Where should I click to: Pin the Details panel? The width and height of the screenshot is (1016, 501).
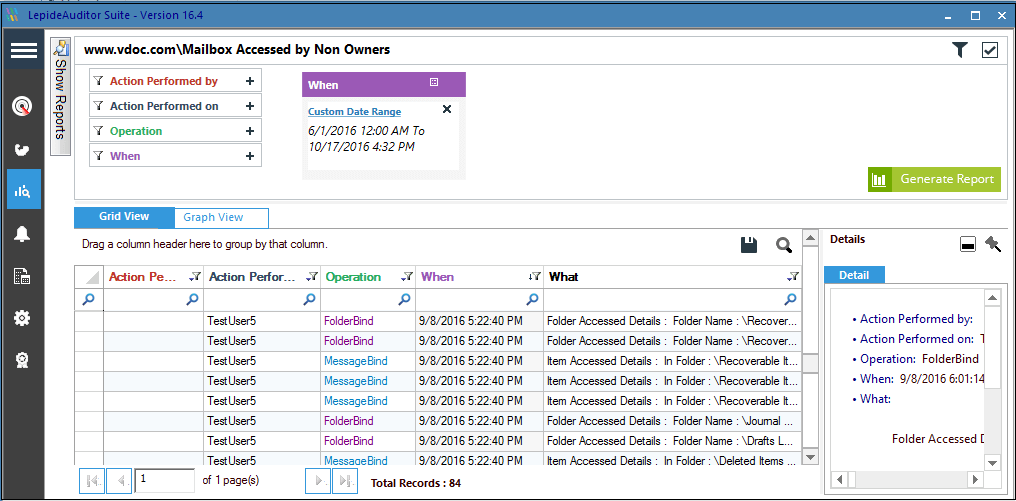(993, 244)
